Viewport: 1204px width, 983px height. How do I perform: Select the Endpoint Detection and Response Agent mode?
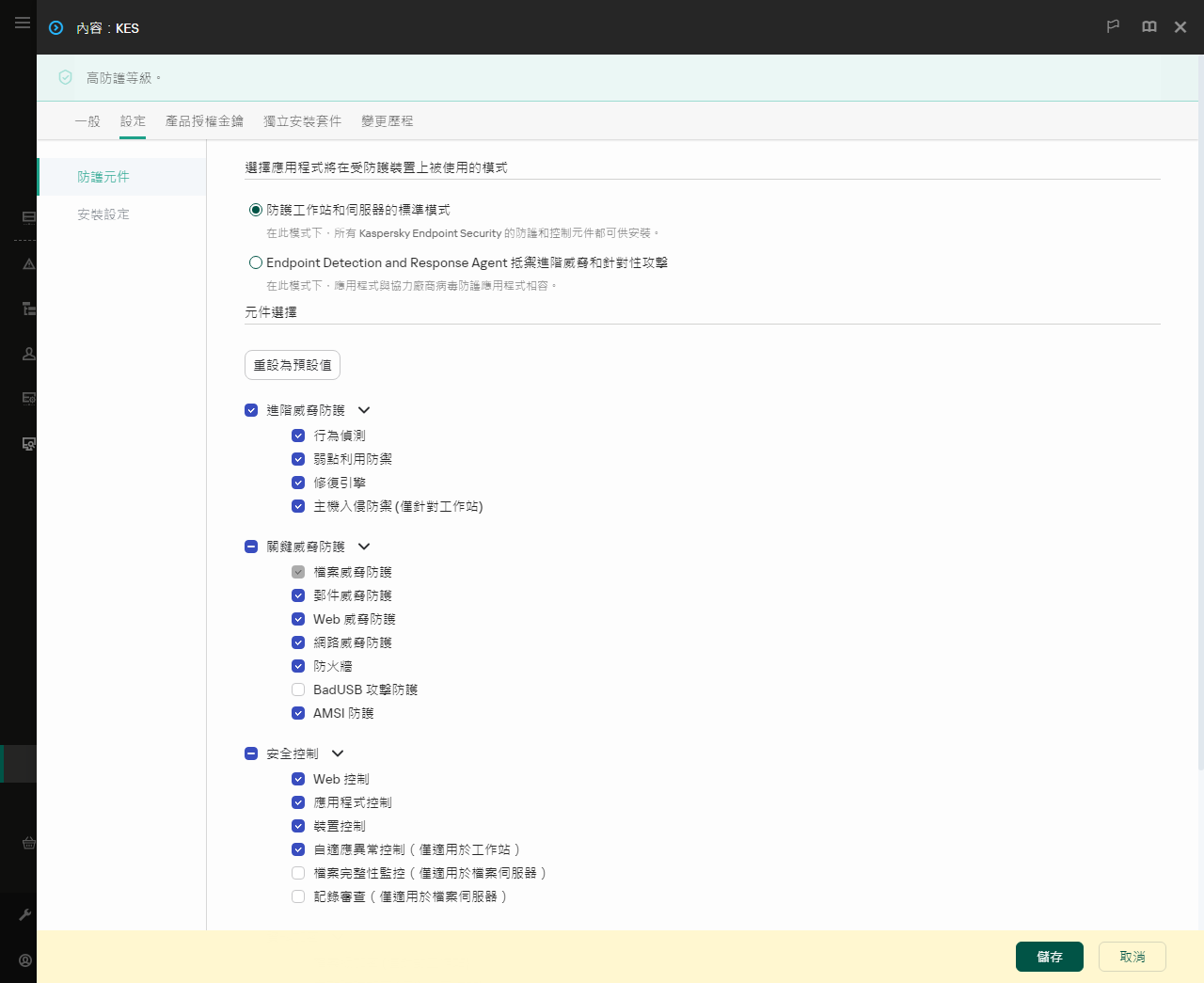tap(255, 262)
